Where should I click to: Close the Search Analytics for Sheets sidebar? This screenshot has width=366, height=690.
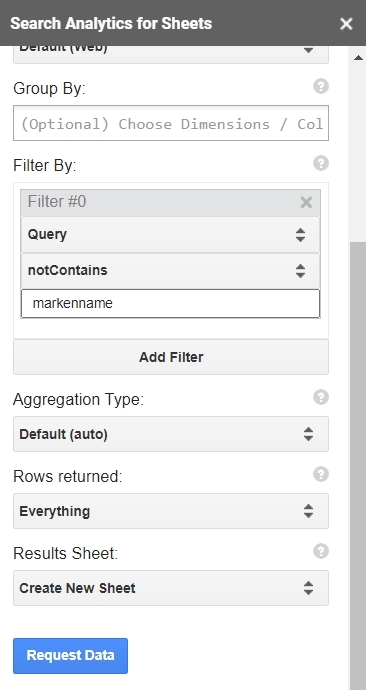click(x=346, y=24)
